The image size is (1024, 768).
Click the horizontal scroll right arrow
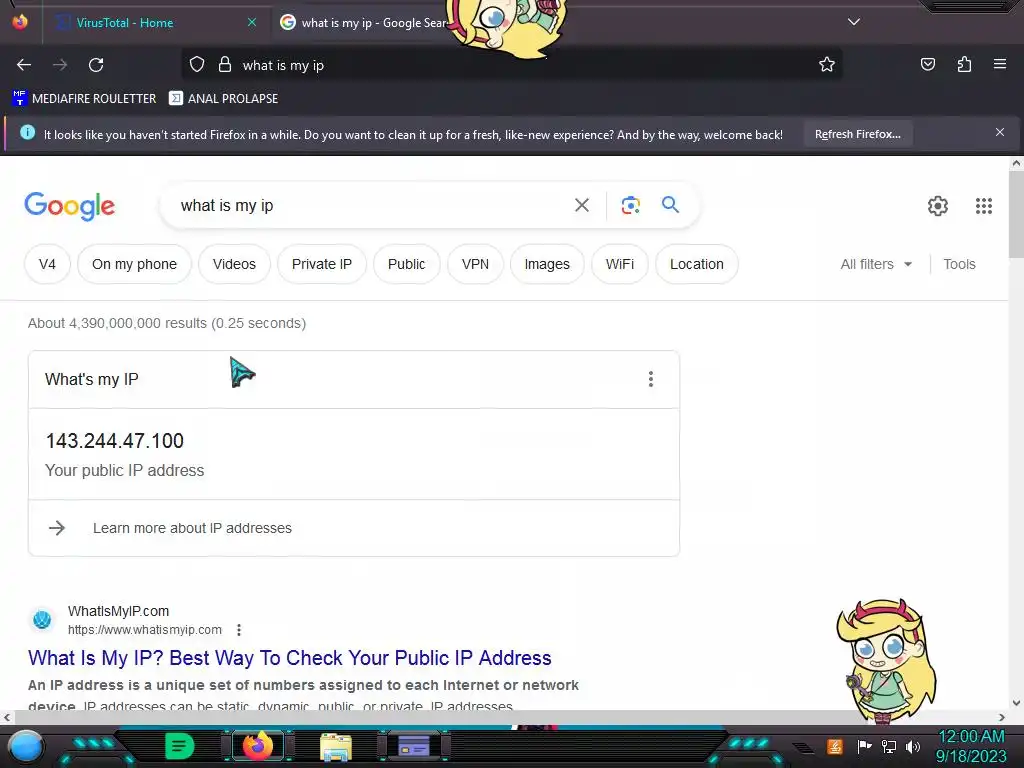tap(1002, 717)
